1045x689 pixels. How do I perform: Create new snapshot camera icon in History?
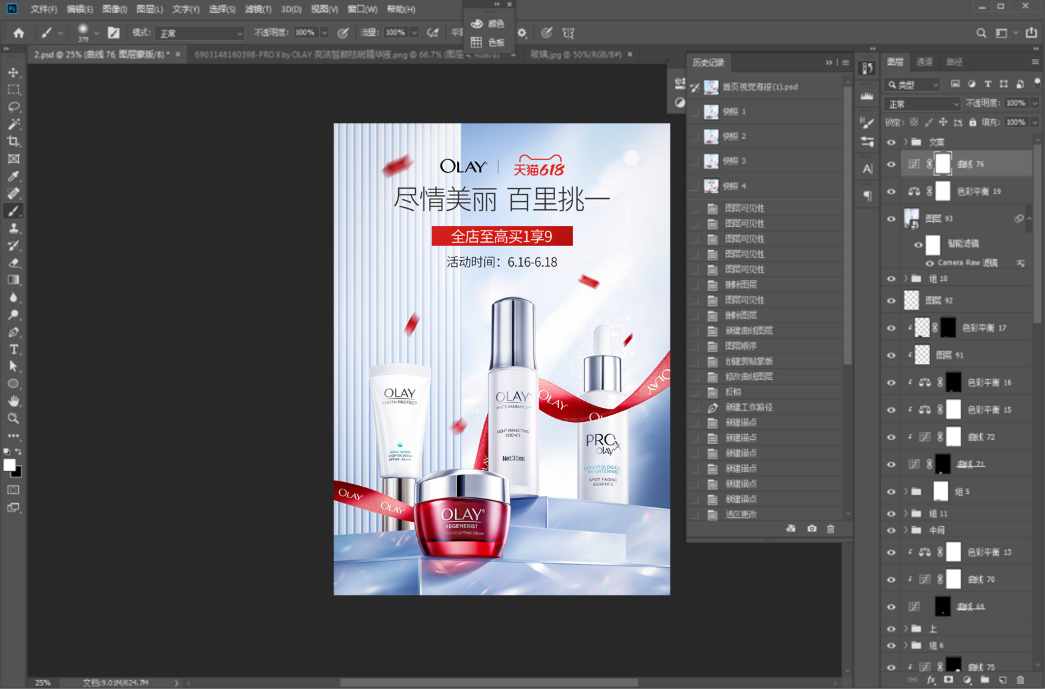pos(812,528)
